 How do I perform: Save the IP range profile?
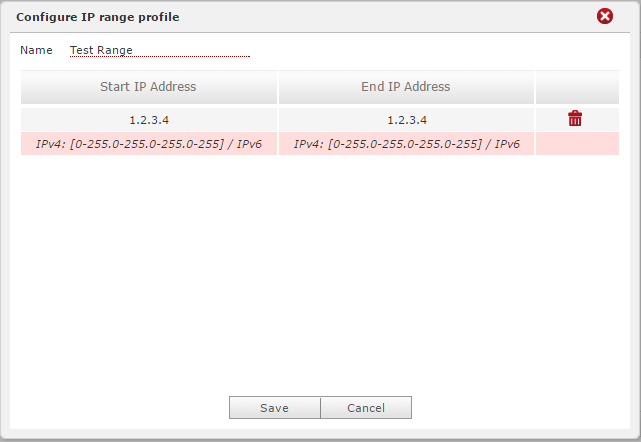coord(274,408)
